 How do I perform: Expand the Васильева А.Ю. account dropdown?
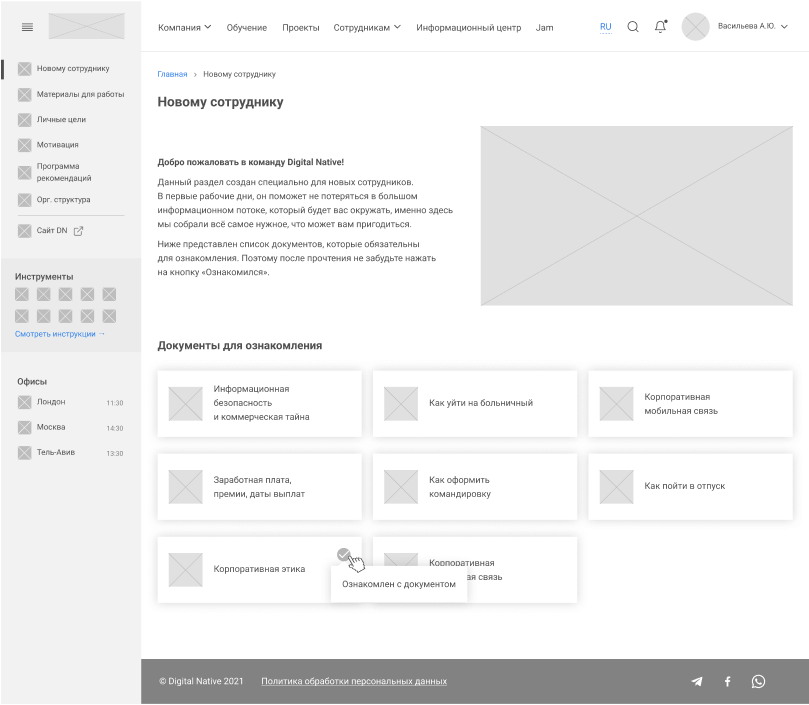[784, 26]
